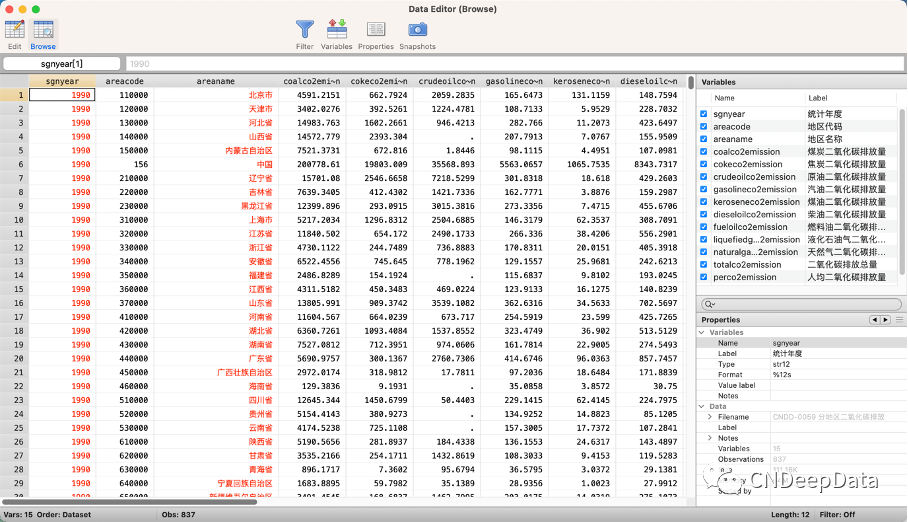Viewport: 908px width, 522px height.
Task: Click the Obs: 837 status bar entry
Action: tap(178, 514)
